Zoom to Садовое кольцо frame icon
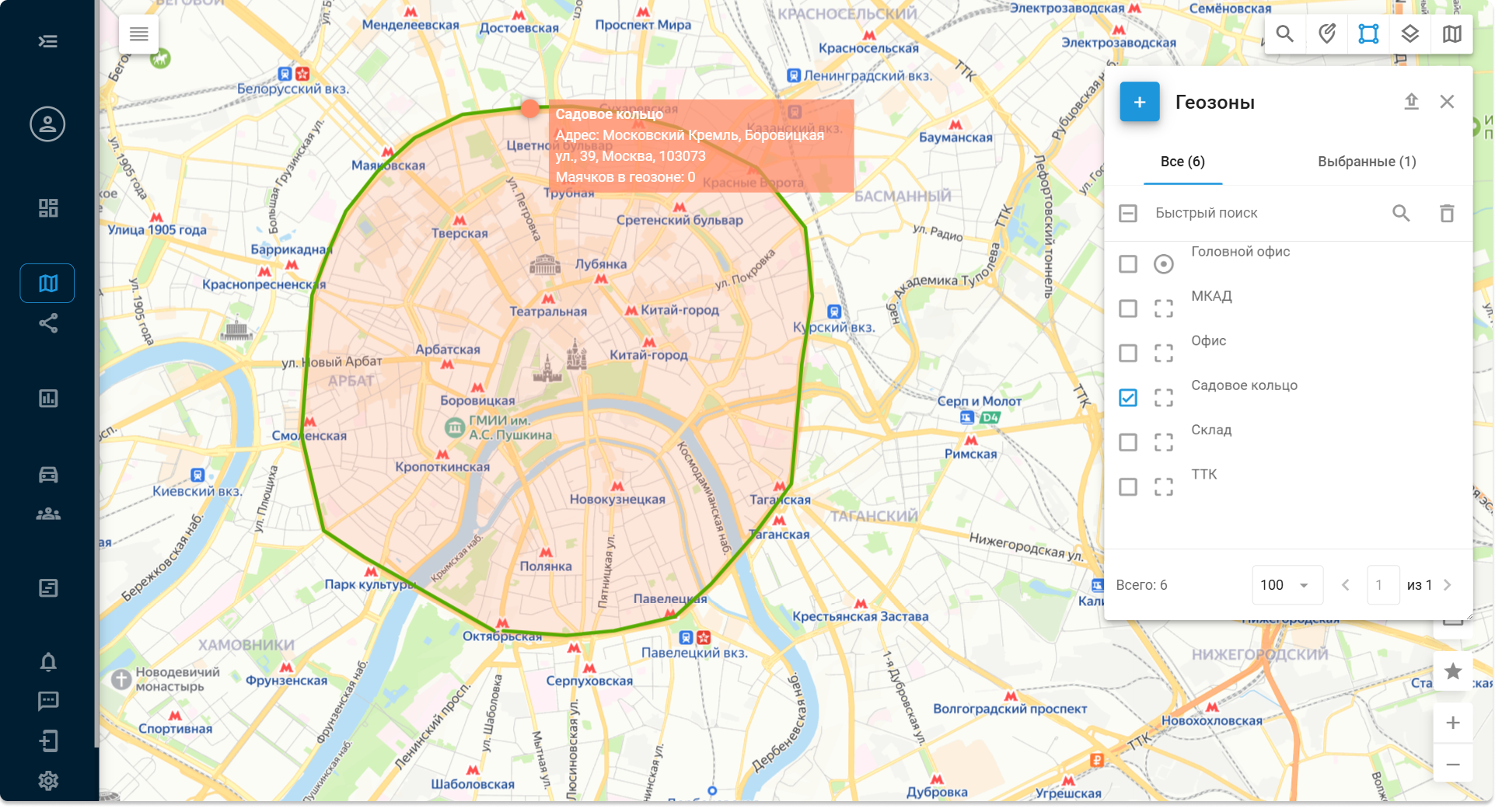 click(1164, 398)
